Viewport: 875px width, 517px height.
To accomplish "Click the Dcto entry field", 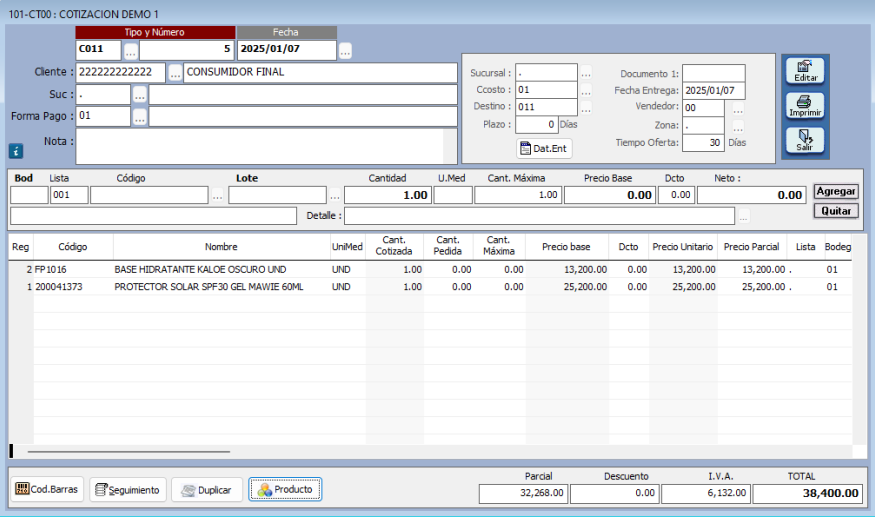I will point(676,195).
